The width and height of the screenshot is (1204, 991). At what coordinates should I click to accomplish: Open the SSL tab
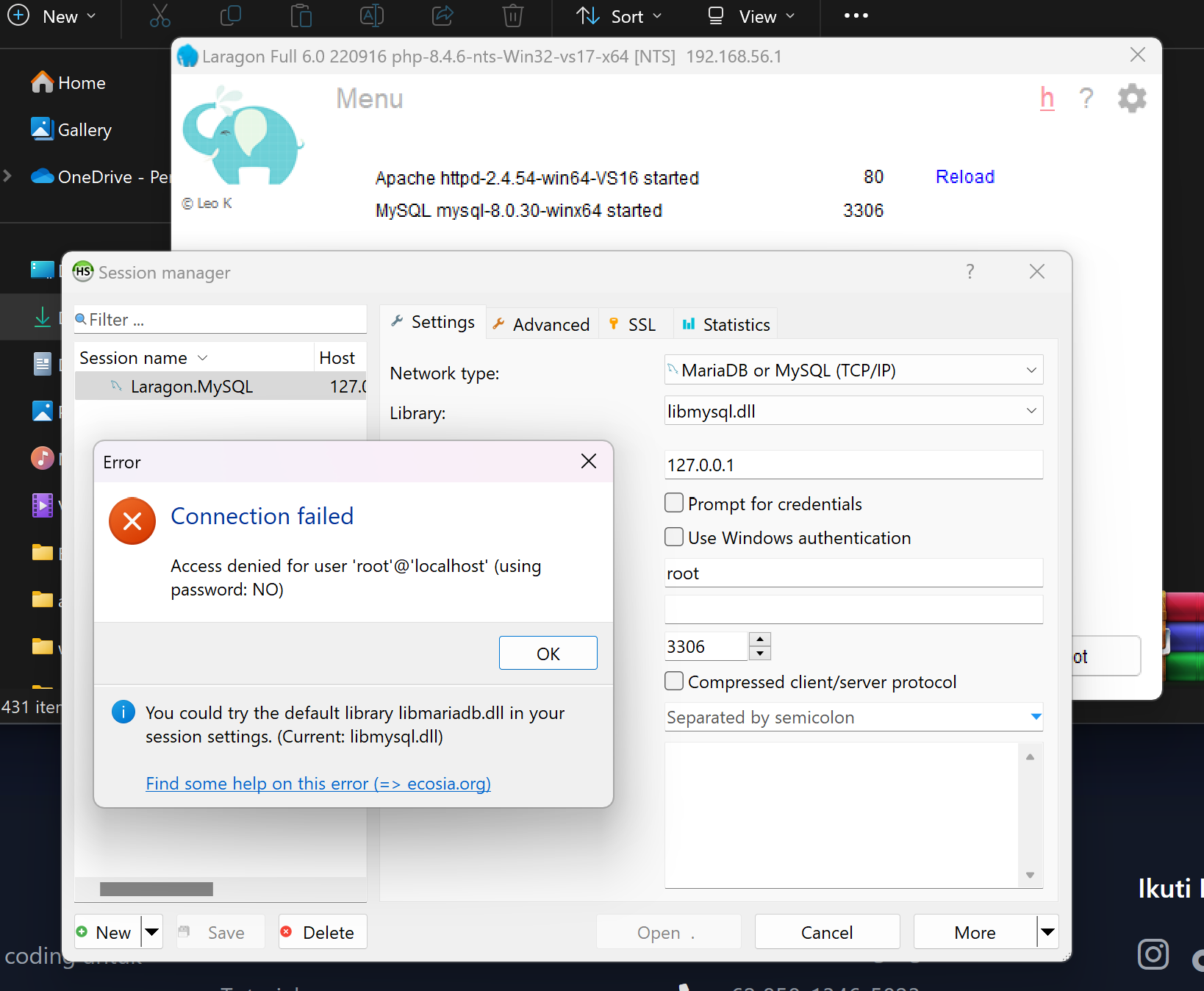[634, 324]
